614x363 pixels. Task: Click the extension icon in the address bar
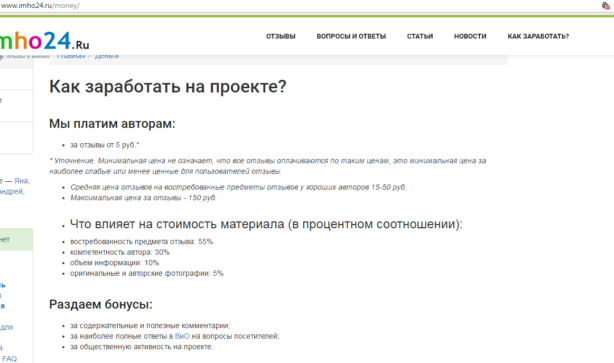[605, 5]
